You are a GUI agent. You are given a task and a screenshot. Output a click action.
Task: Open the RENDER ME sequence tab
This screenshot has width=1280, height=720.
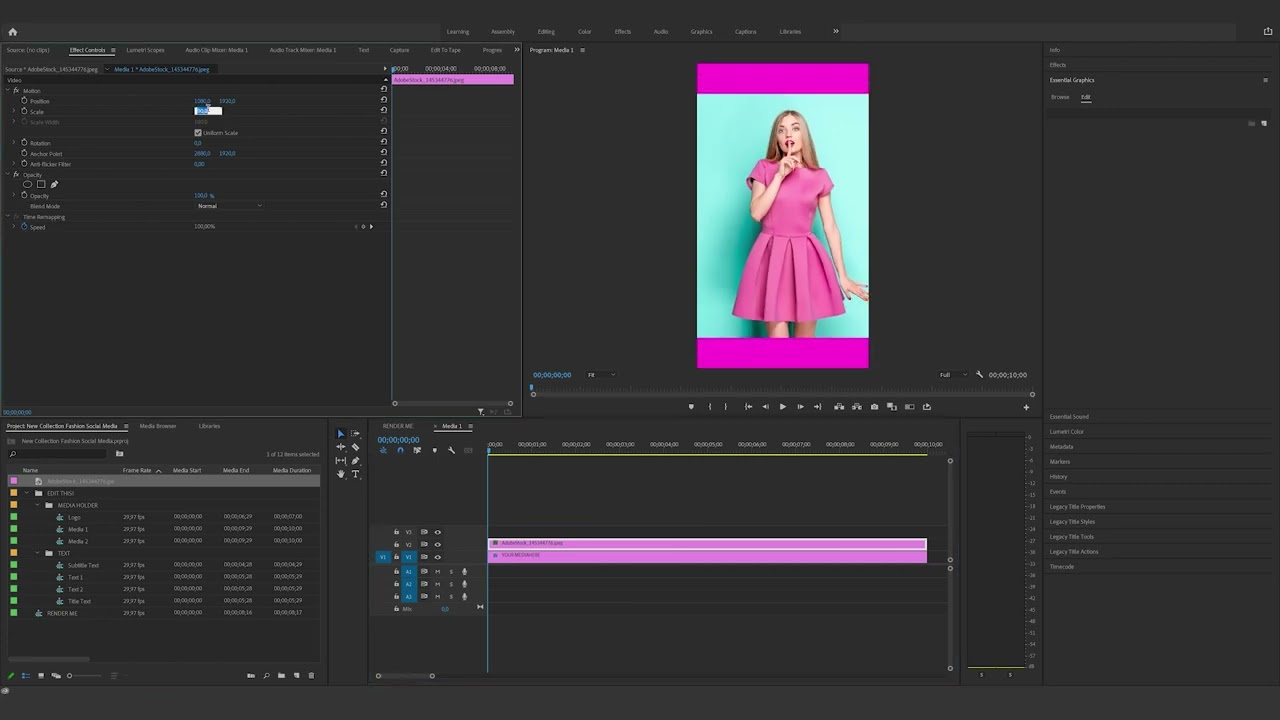(398, 426)
